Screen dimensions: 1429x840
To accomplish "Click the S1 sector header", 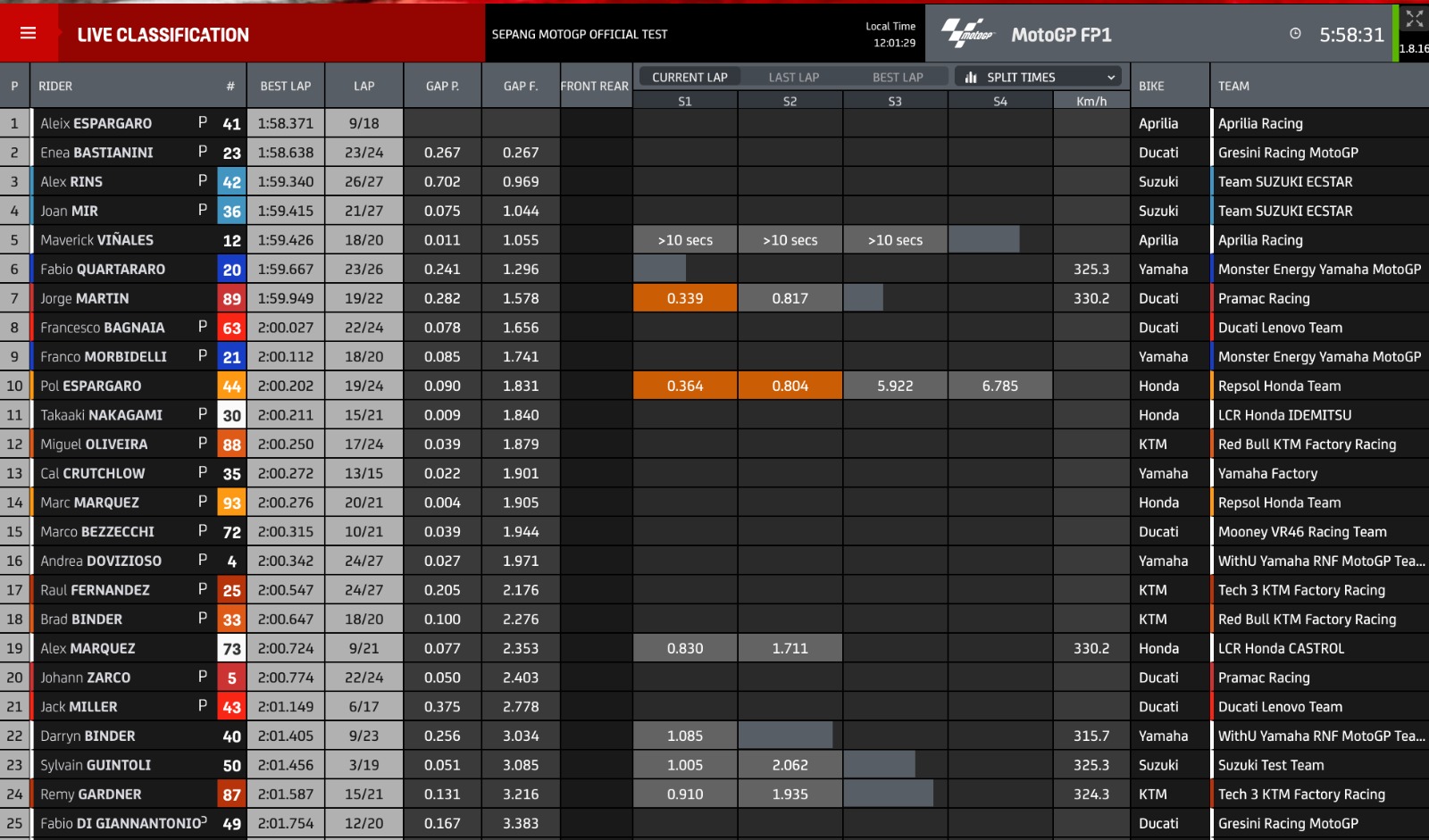I will 685,101.
